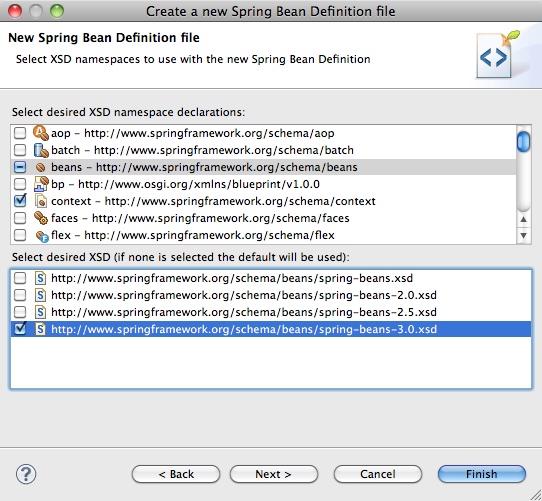Enable the bp namespace checkbox
The width and height of the screenshot is (542, 501).
(x=20, y=184)
